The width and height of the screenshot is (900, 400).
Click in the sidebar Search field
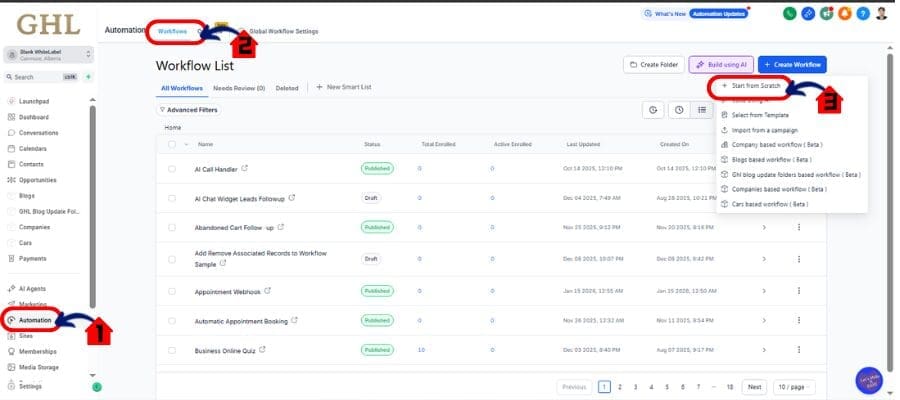41,77
